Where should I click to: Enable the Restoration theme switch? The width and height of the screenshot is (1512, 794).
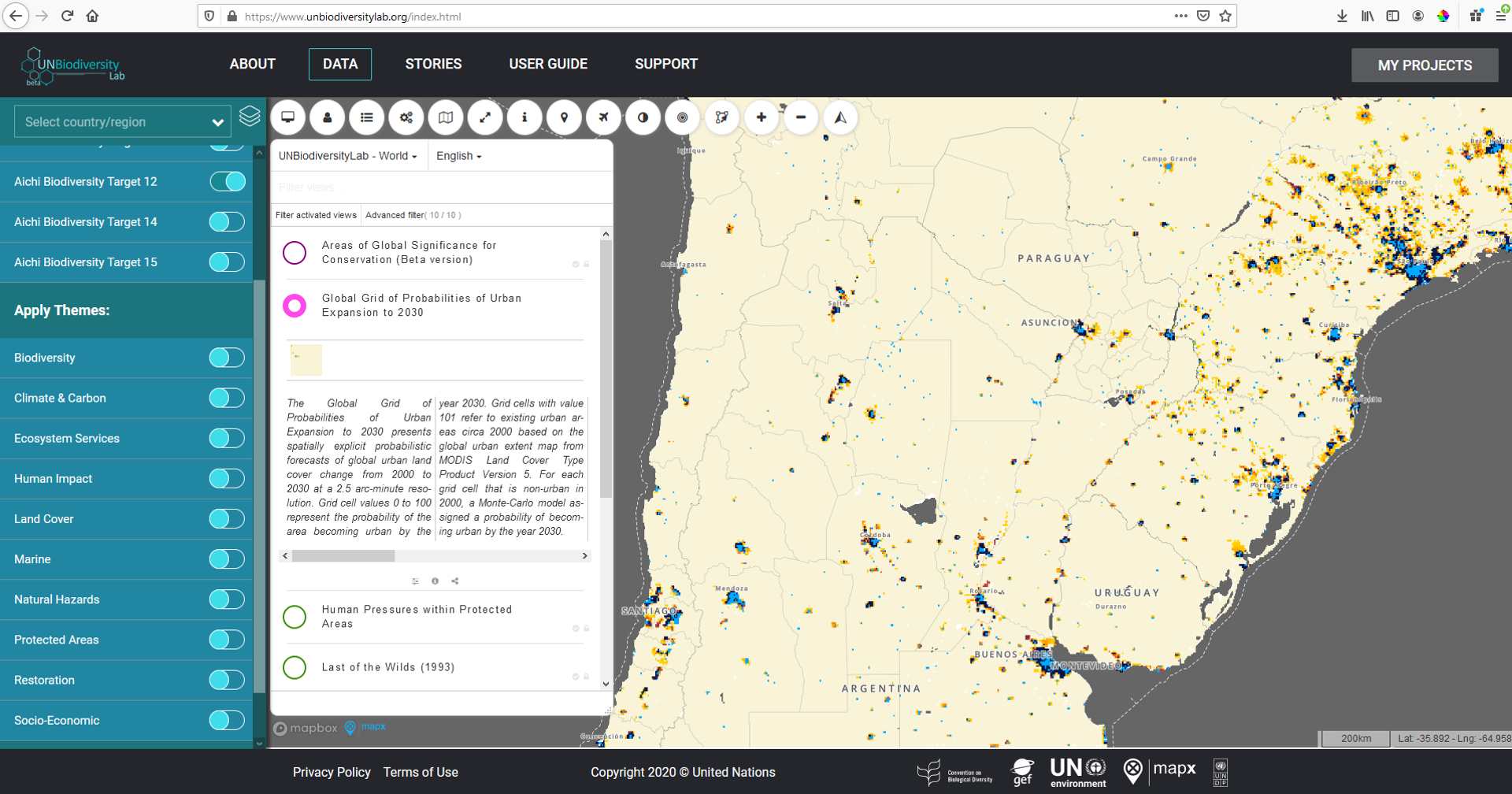click(x=227, y=681)
